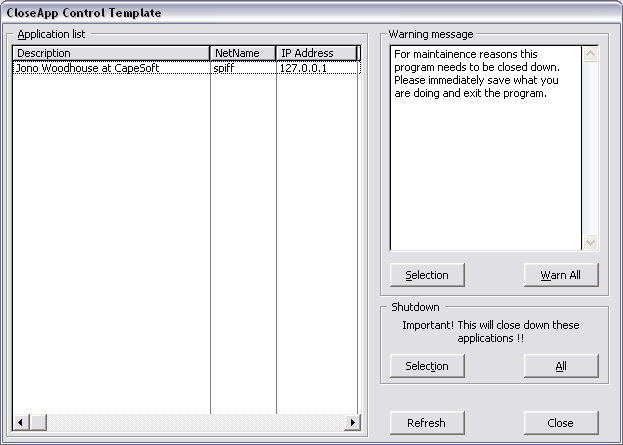Click inside the warning message text box
This screenshot has width=623, height=445.
pos(485,150)
